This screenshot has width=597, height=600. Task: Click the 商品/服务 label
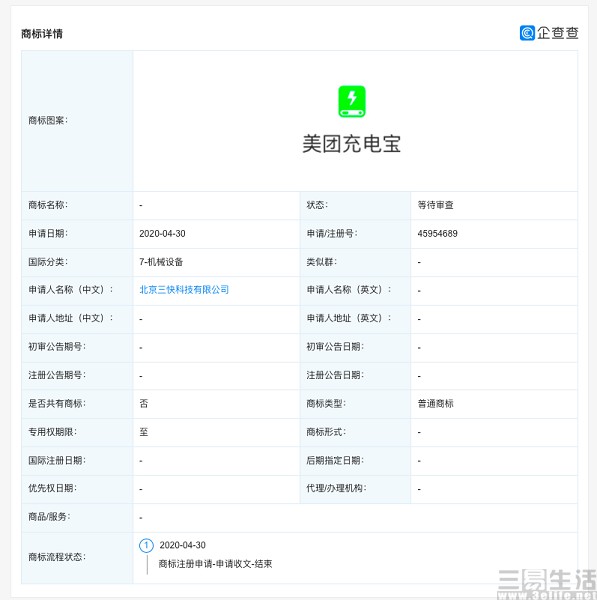[x=49, y=517]
